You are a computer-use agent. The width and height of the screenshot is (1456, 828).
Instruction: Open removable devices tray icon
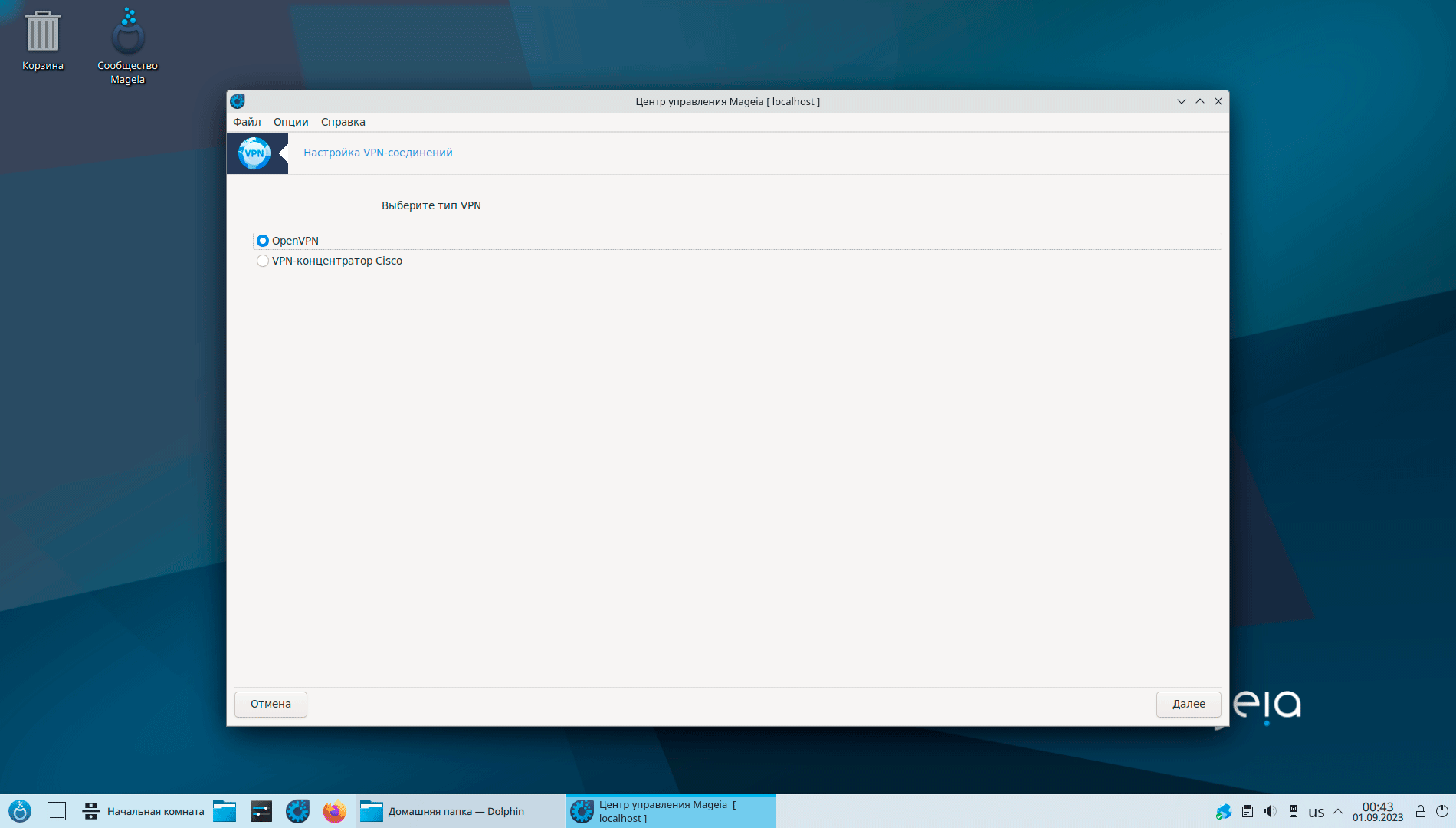coord(1294,811)
